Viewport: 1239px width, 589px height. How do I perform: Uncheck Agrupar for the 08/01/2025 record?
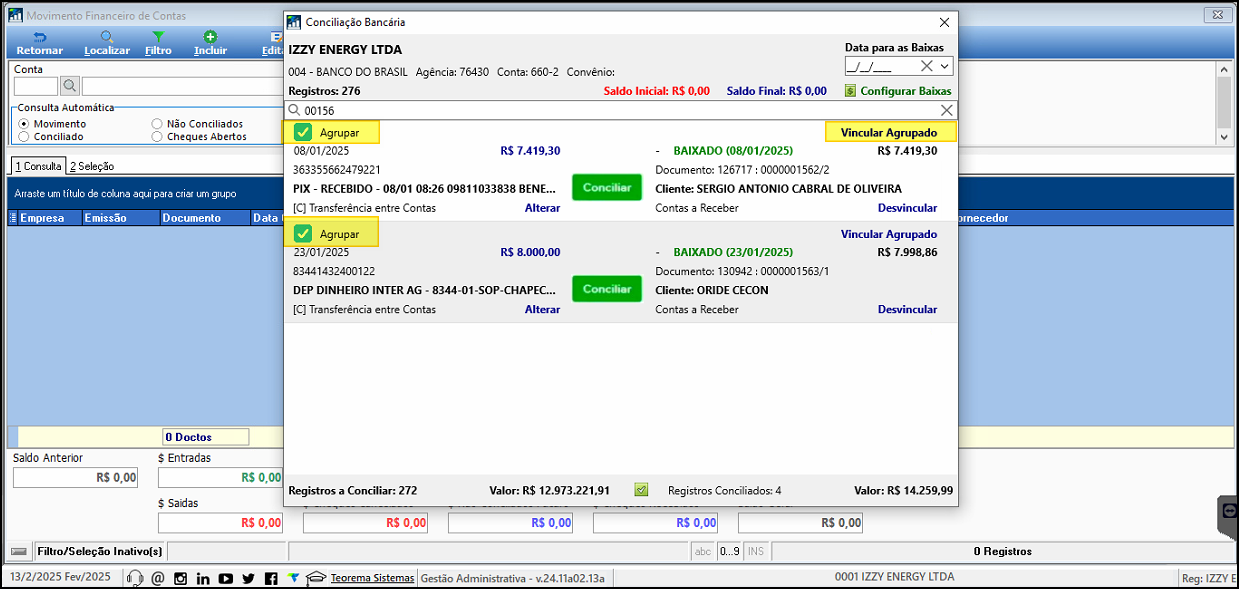tap(303, 132)
